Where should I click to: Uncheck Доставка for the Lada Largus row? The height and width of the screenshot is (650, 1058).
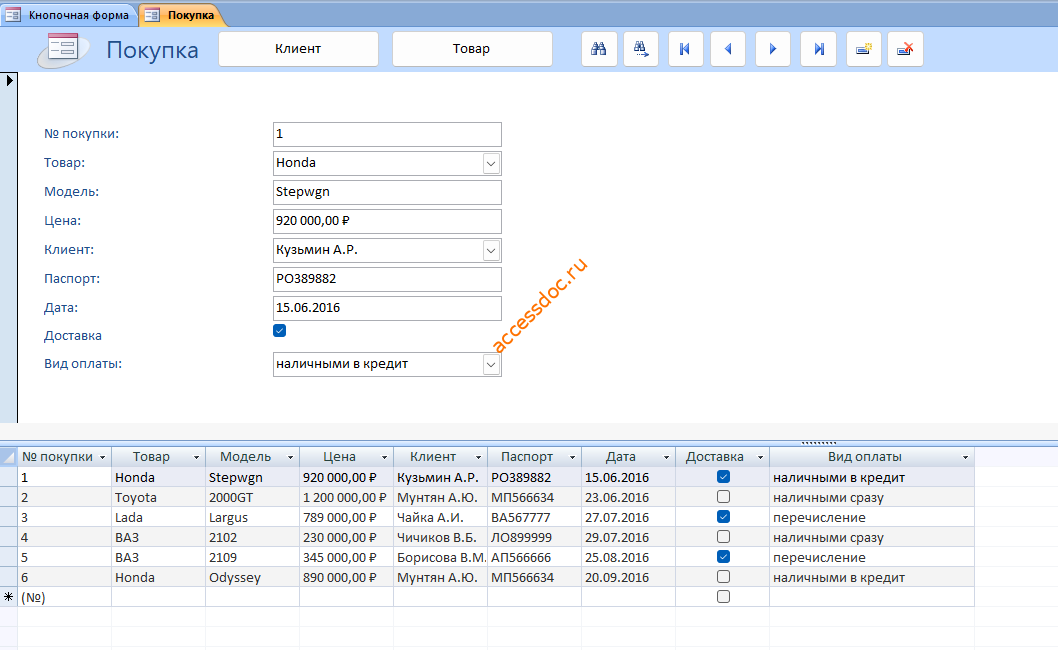[x=723, y=517]
